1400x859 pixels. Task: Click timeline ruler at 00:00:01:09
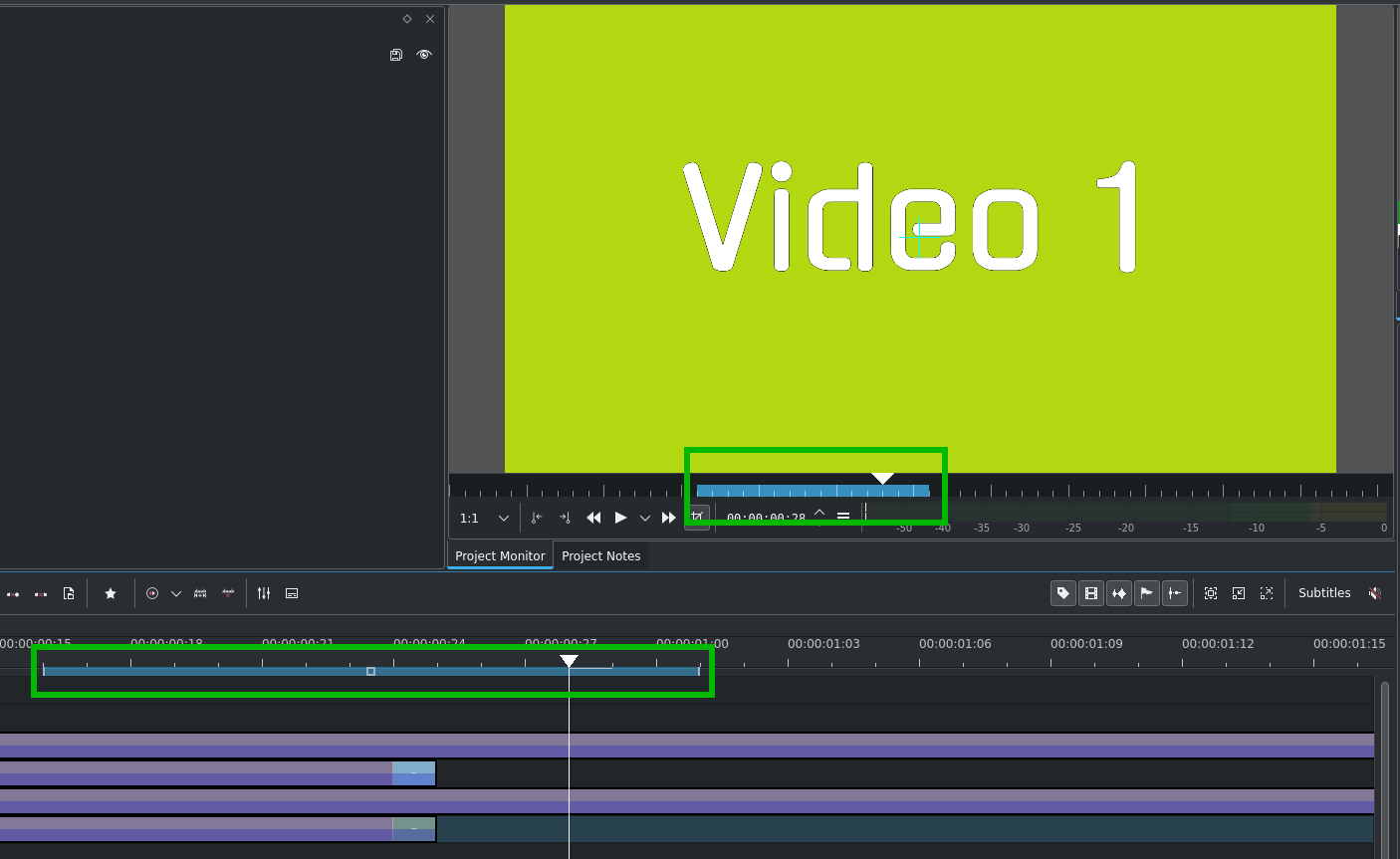coord(1086,644)
